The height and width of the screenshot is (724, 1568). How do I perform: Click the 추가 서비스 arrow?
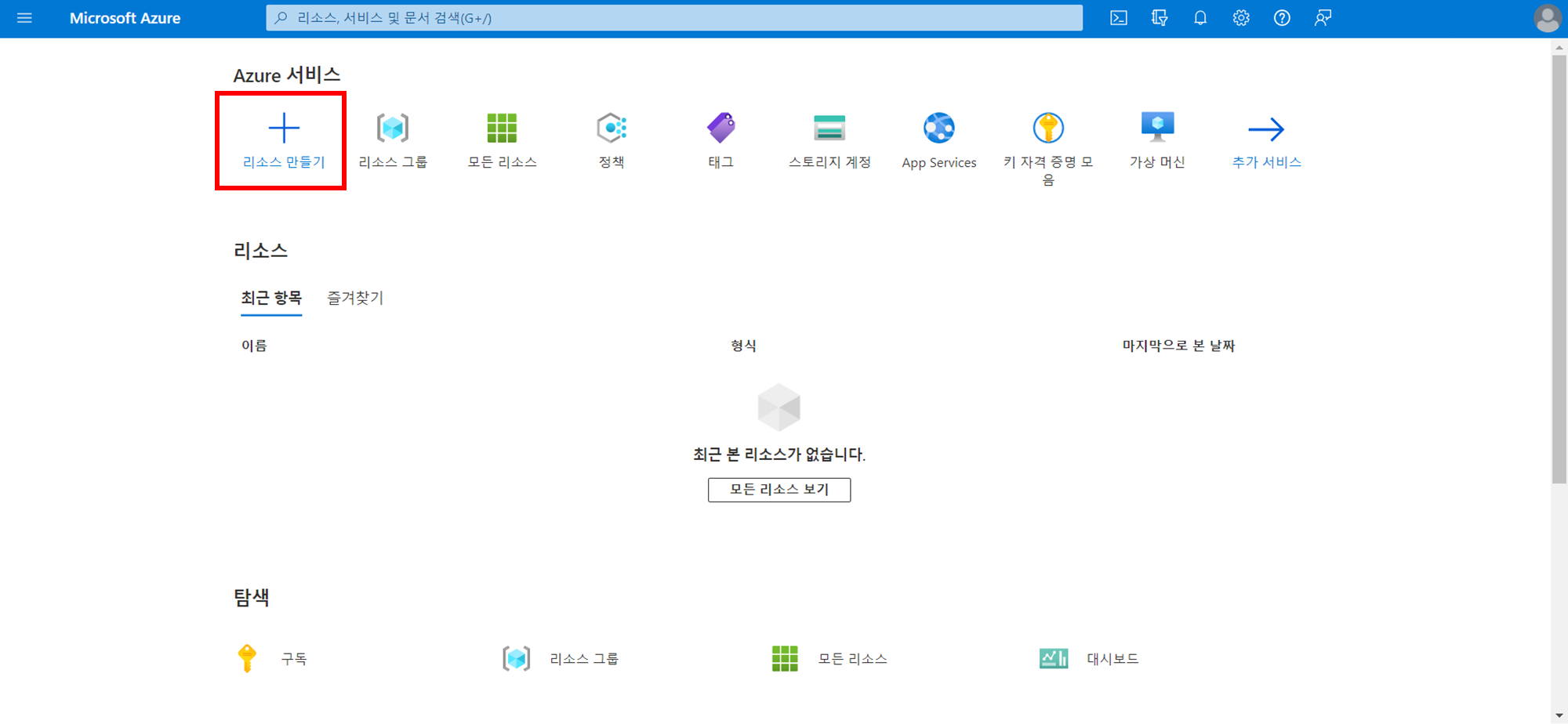point(1266,129)
